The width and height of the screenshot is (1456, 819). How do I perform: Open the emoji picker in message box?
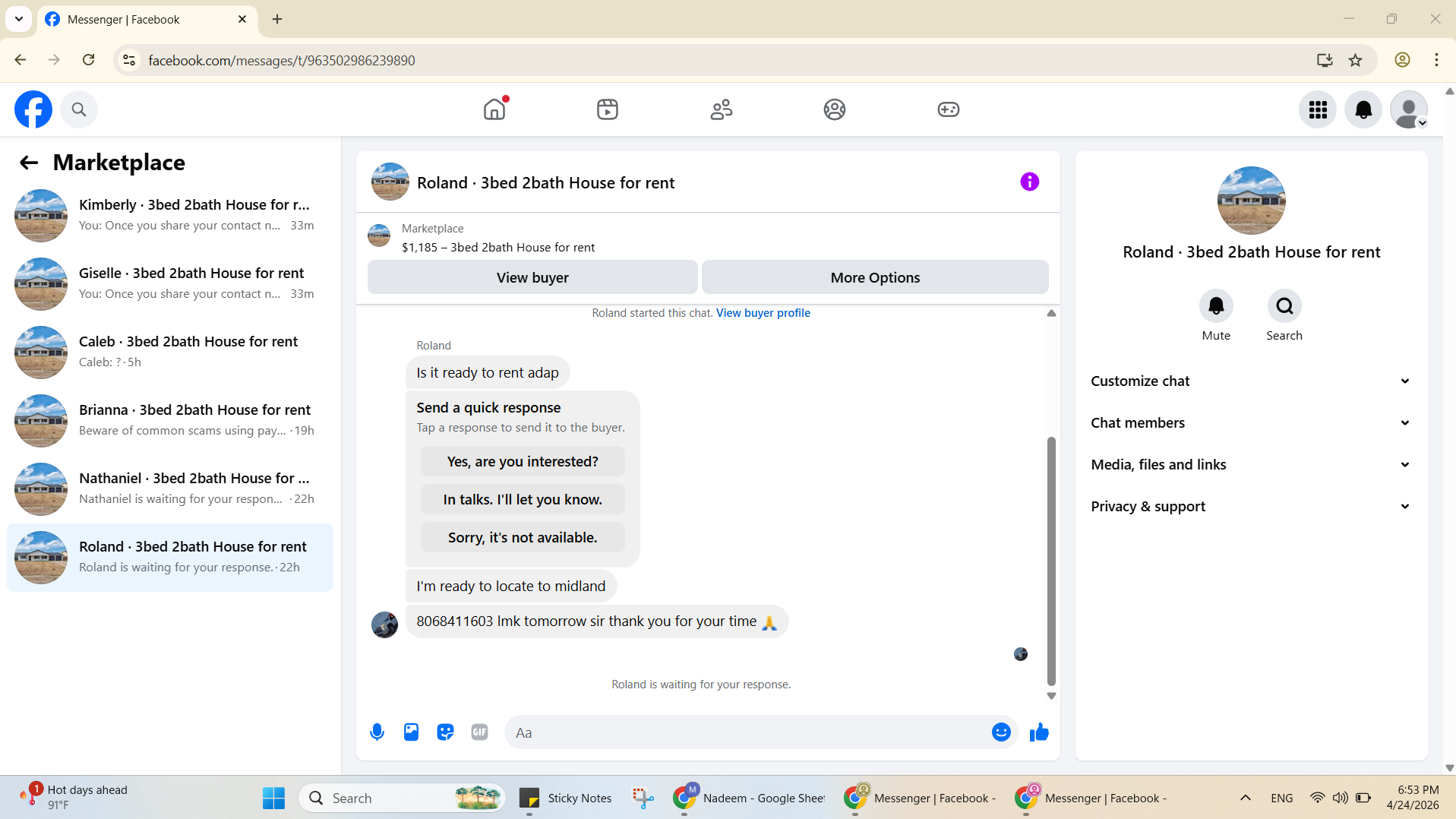[x=1001, y=732]
